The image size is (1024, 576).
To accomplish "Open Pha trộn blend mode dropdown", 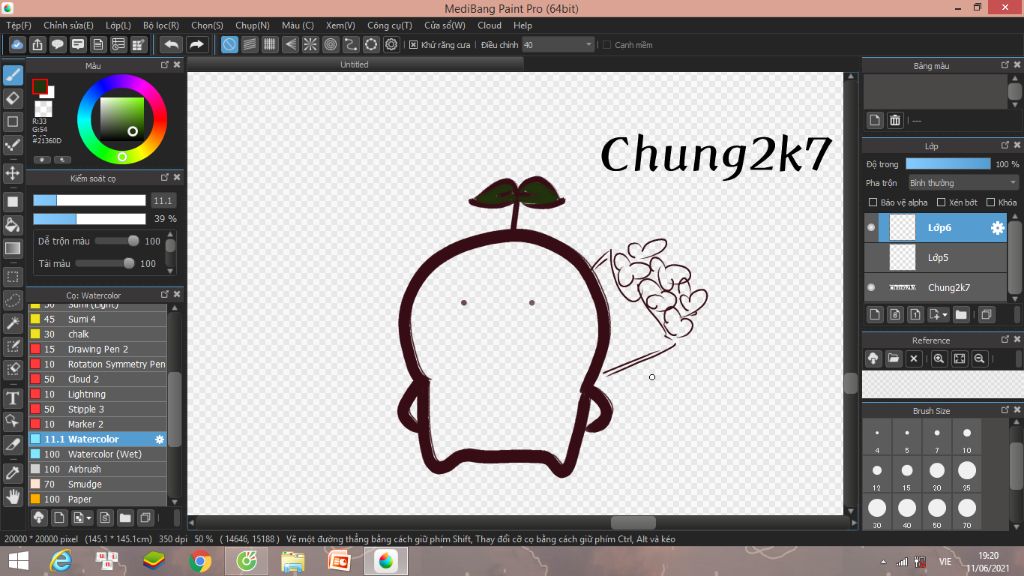I will point(963,183).
